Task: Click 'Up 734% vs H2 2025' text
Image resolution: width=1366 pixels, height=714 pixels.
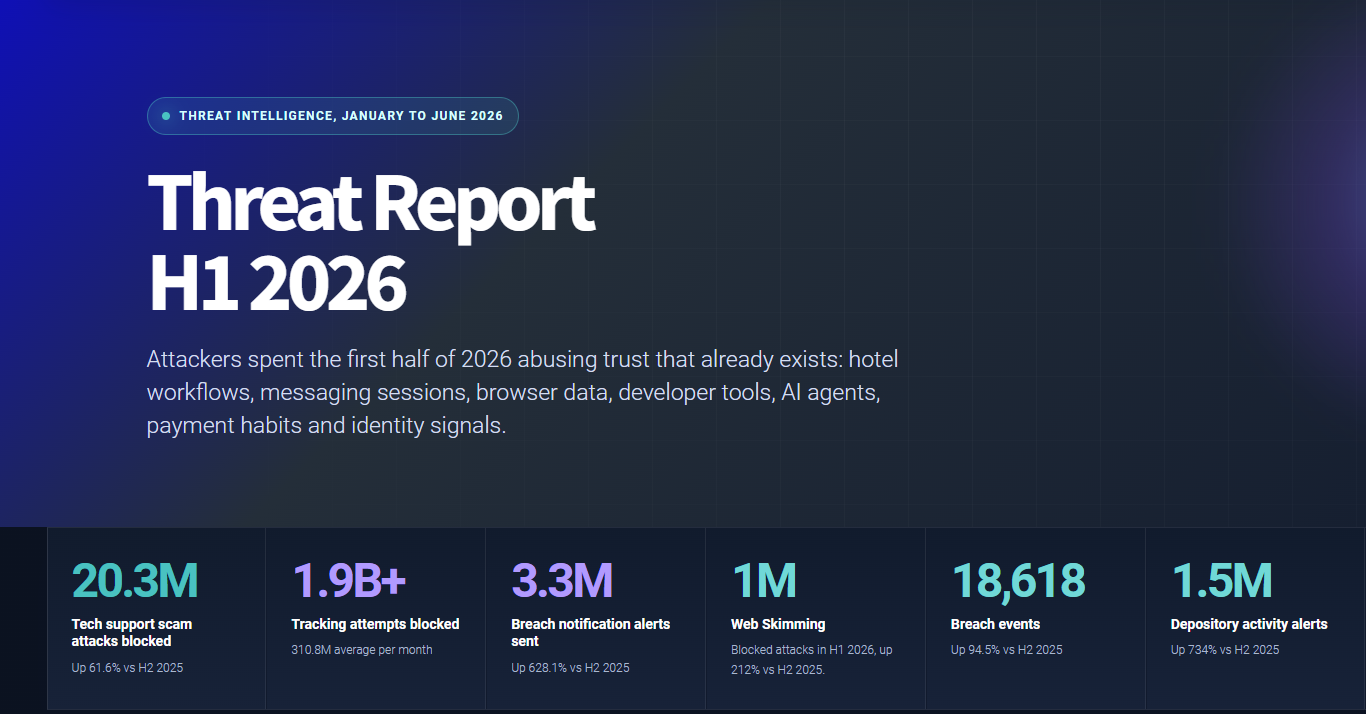Action: (1225, 650)
